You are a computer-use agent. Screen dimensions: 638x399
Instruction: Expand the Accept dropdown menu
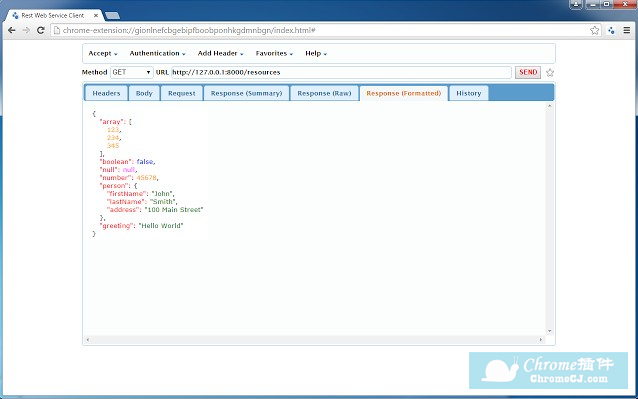point(103,53)
